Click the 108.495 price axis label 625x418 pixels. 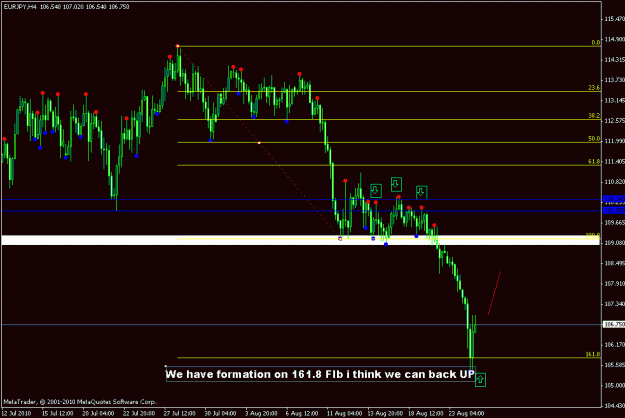point(615,263)
